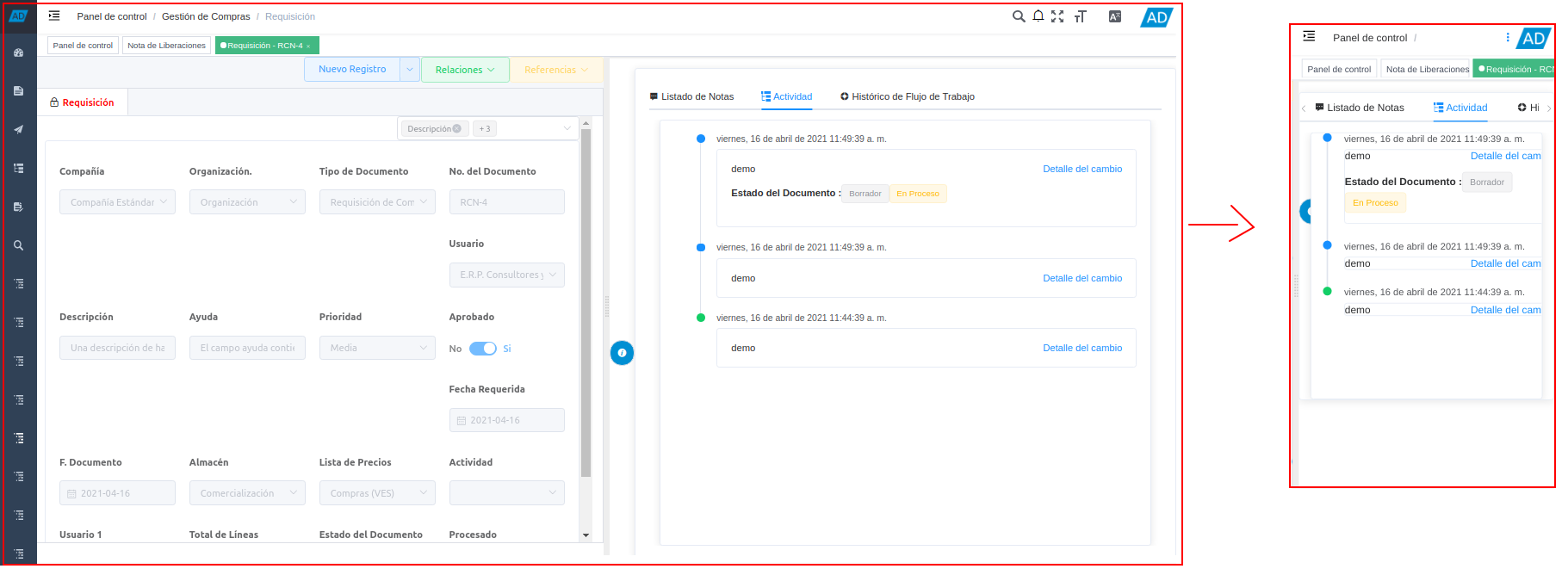
Task: Open the sidebar dashboard gauge icon
Action: 18,53
